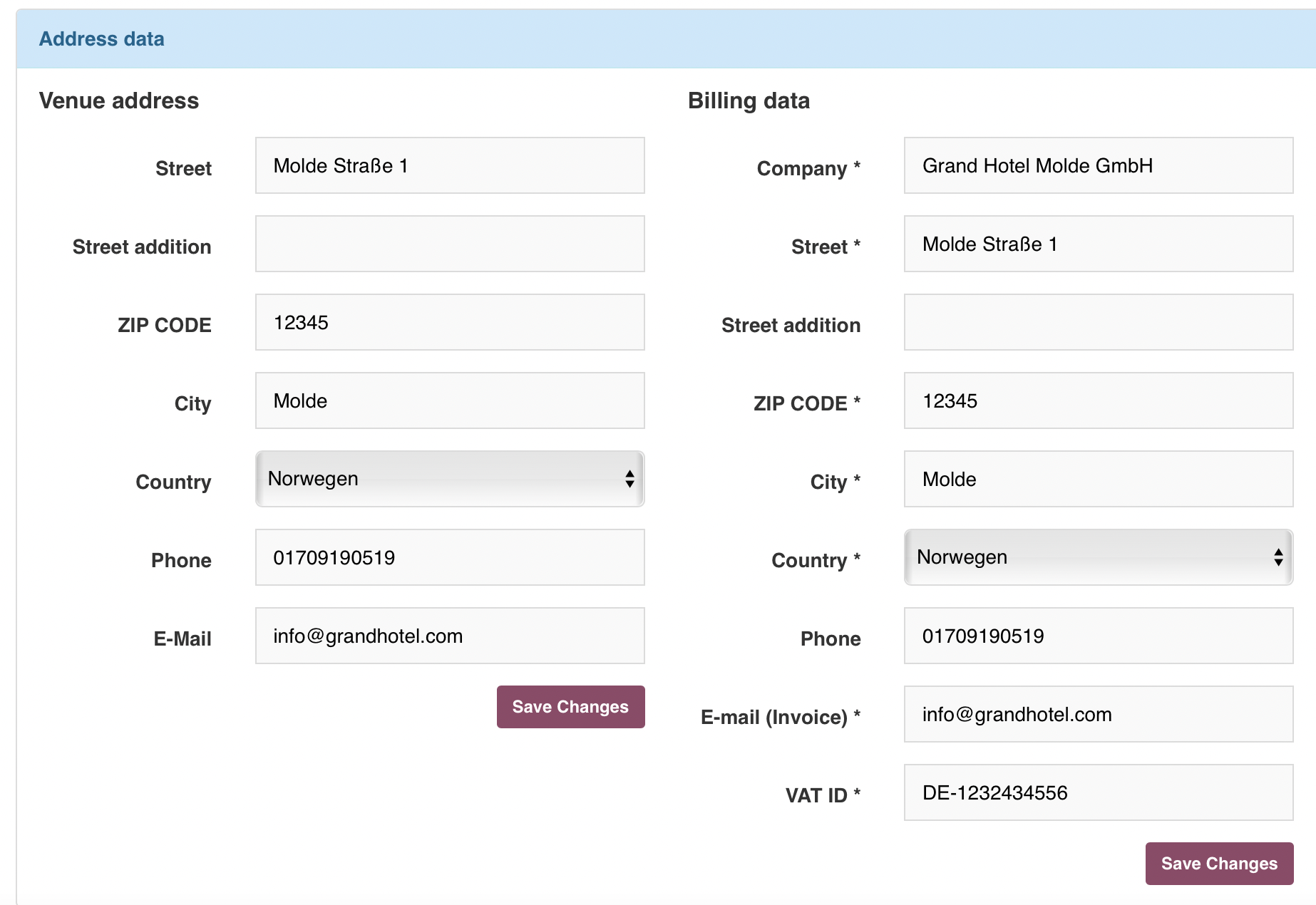The width and height of the screenshot is (1316, 905).
Task: Open the Billing data Country dropdown
Action: (1098, 557)
